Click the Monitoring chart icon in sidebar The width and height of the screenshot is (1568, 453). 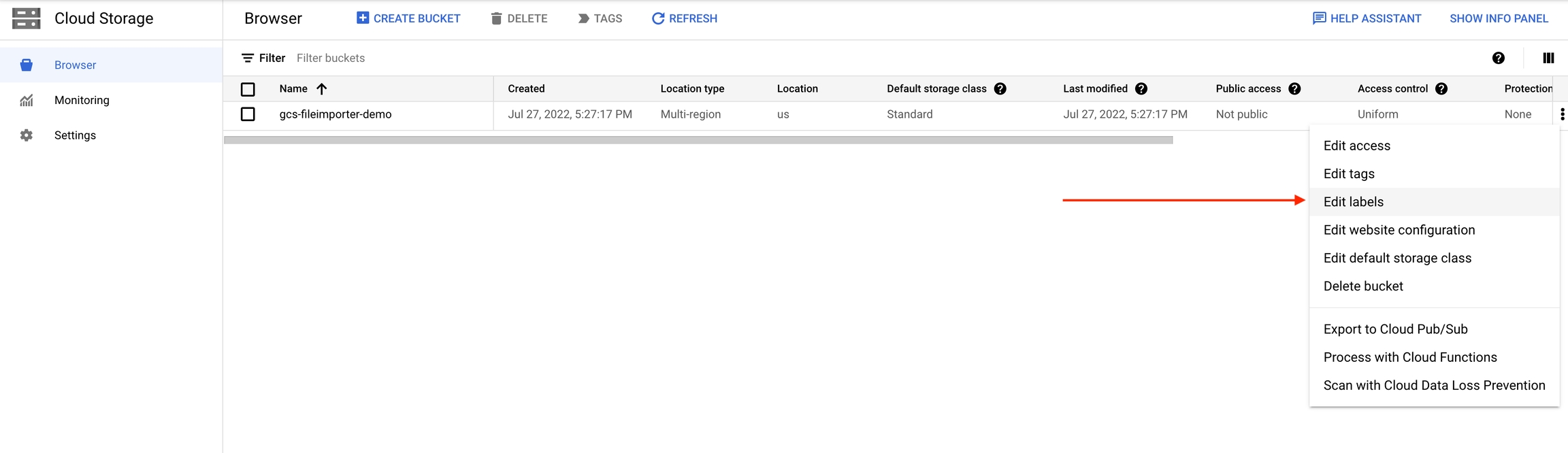(27, 101)
